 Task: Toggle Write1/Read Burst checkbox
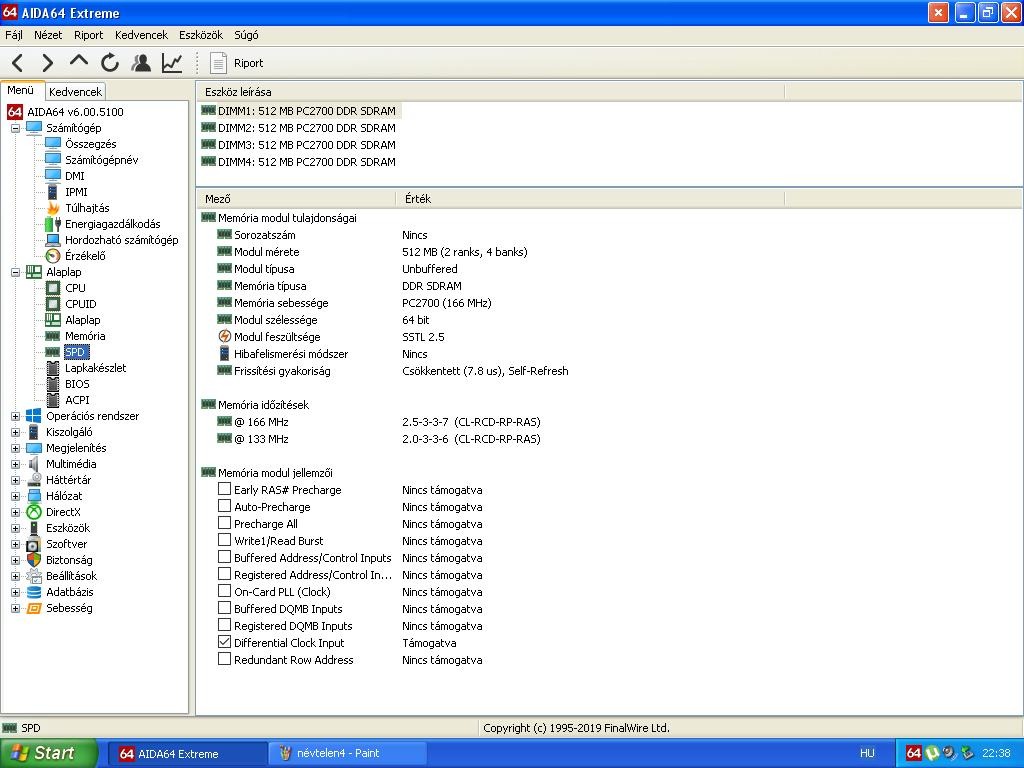tap(224, 540)
